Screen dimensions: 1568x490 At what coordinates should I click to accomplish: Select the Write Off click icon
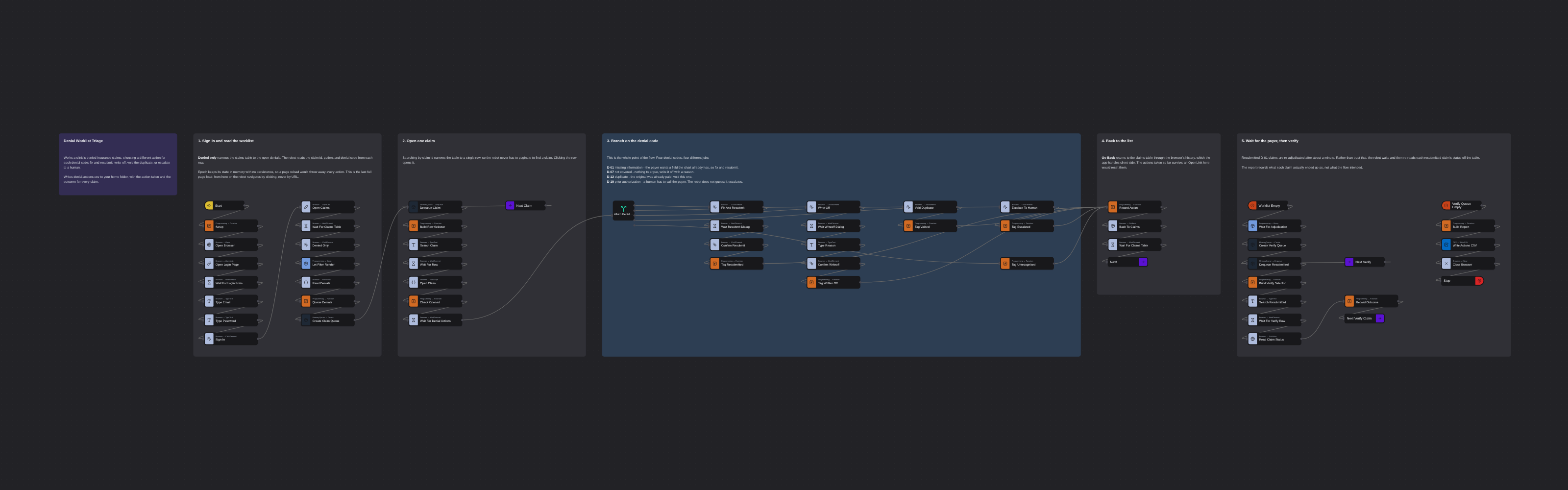[x=812, y=207]
